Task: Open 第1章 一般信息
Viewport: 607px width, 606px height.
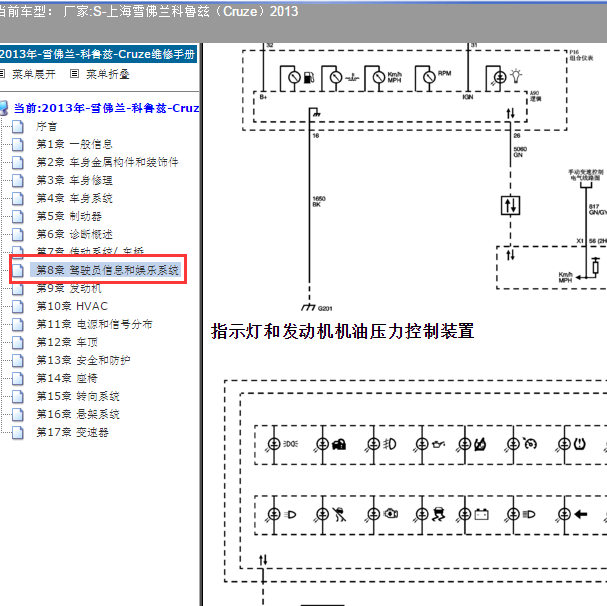Action: coord(74,144)
